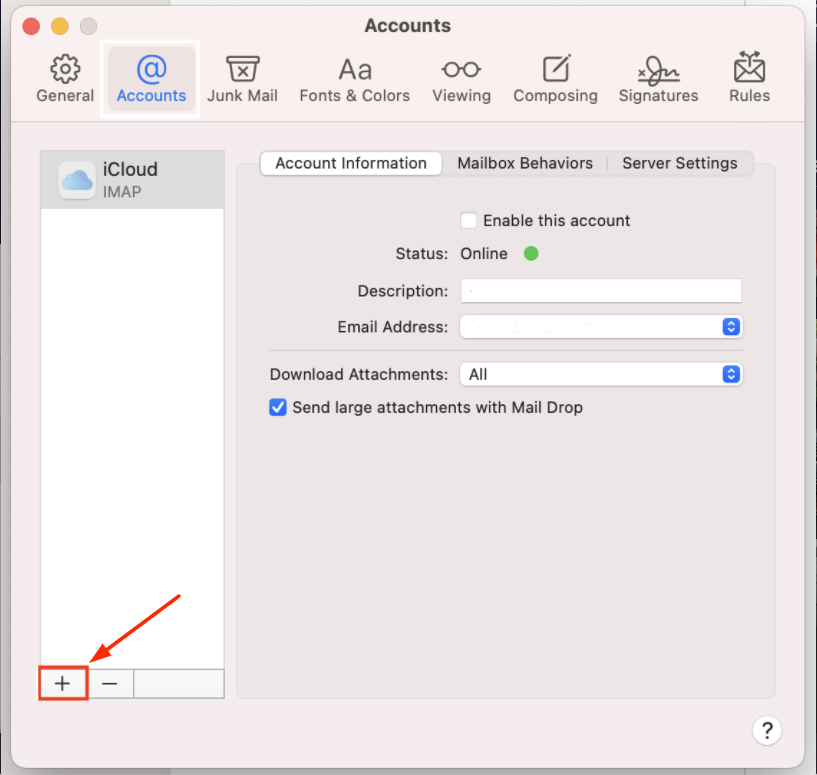Switch to the Server Settings tab

coord(679,163)
